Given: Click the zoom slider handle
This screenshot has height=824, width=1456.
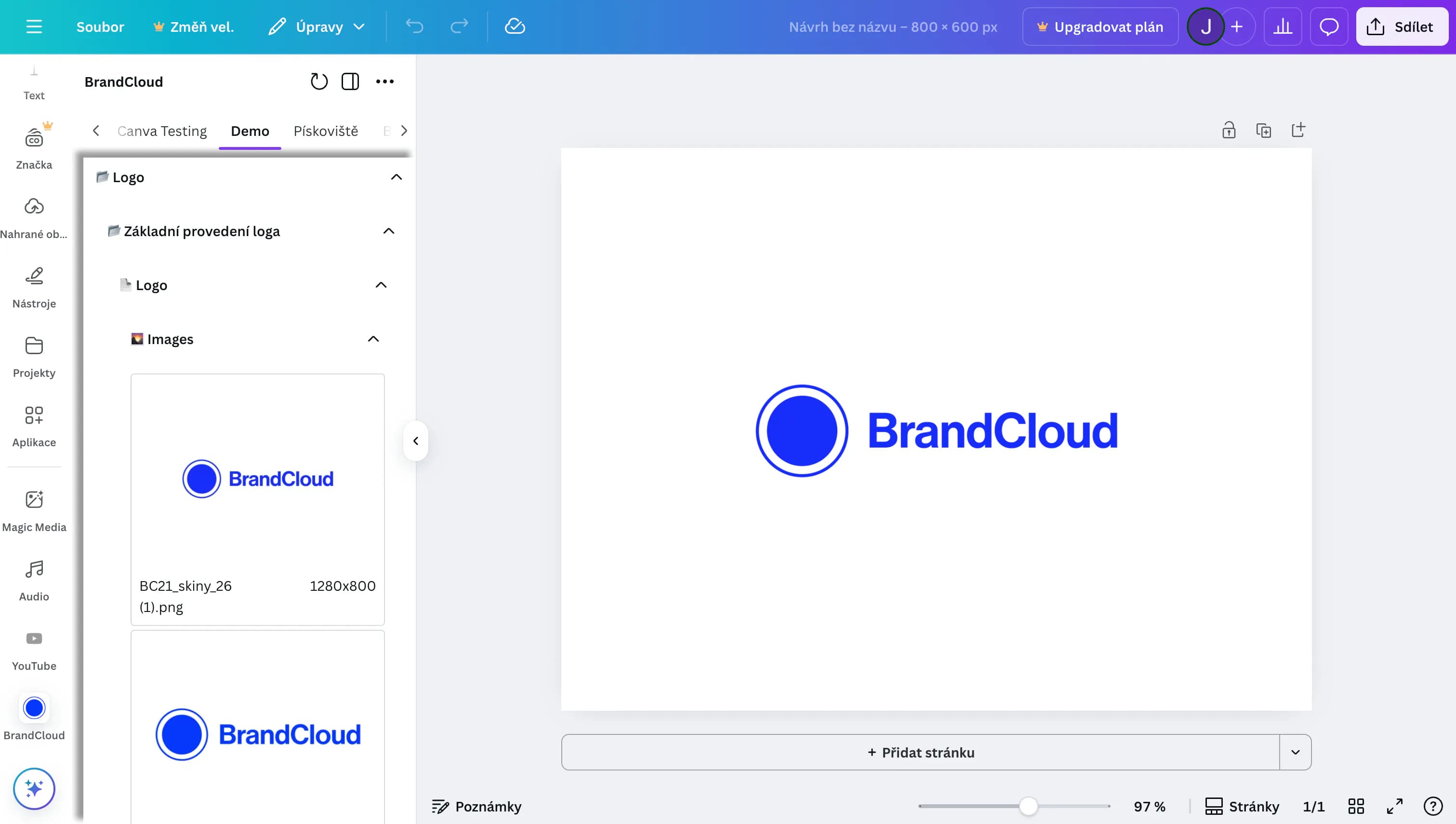Looking at the screenshot, I should point(1028,806).
